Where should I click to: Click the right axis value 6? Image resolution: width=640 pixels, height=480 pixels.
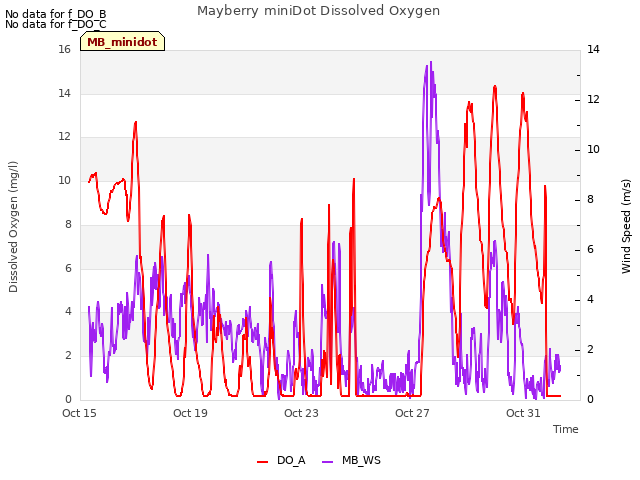590,250
